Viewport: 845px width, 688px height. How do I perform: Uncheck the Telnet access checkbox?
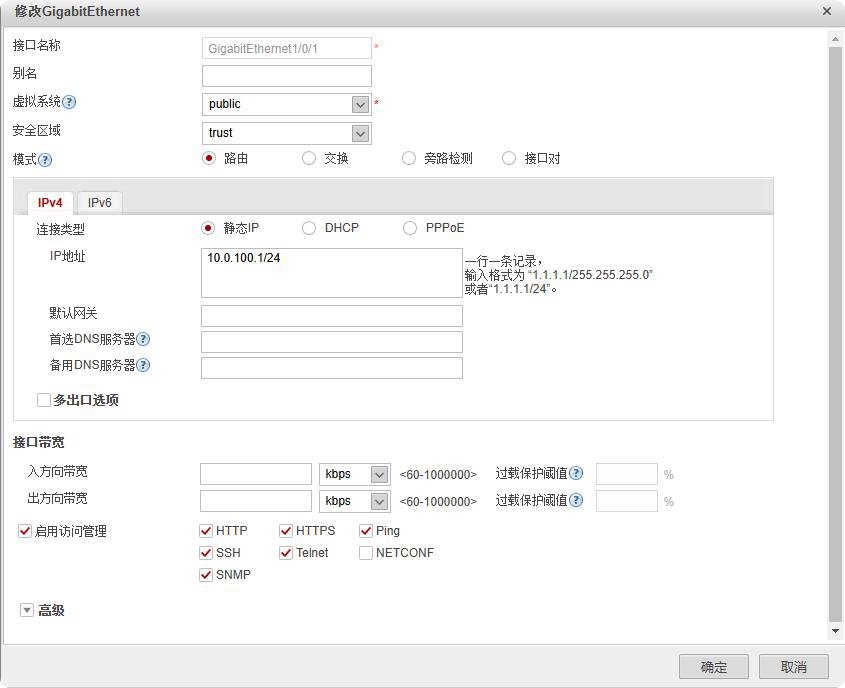point(286,553)
